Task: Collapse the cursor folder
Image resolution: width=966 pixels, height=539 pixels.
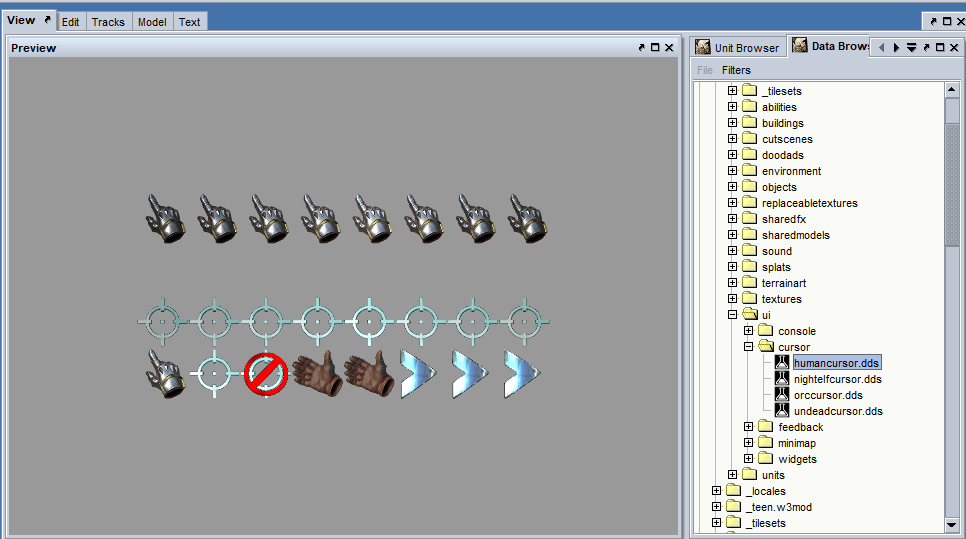Action: tap(749, 347)
